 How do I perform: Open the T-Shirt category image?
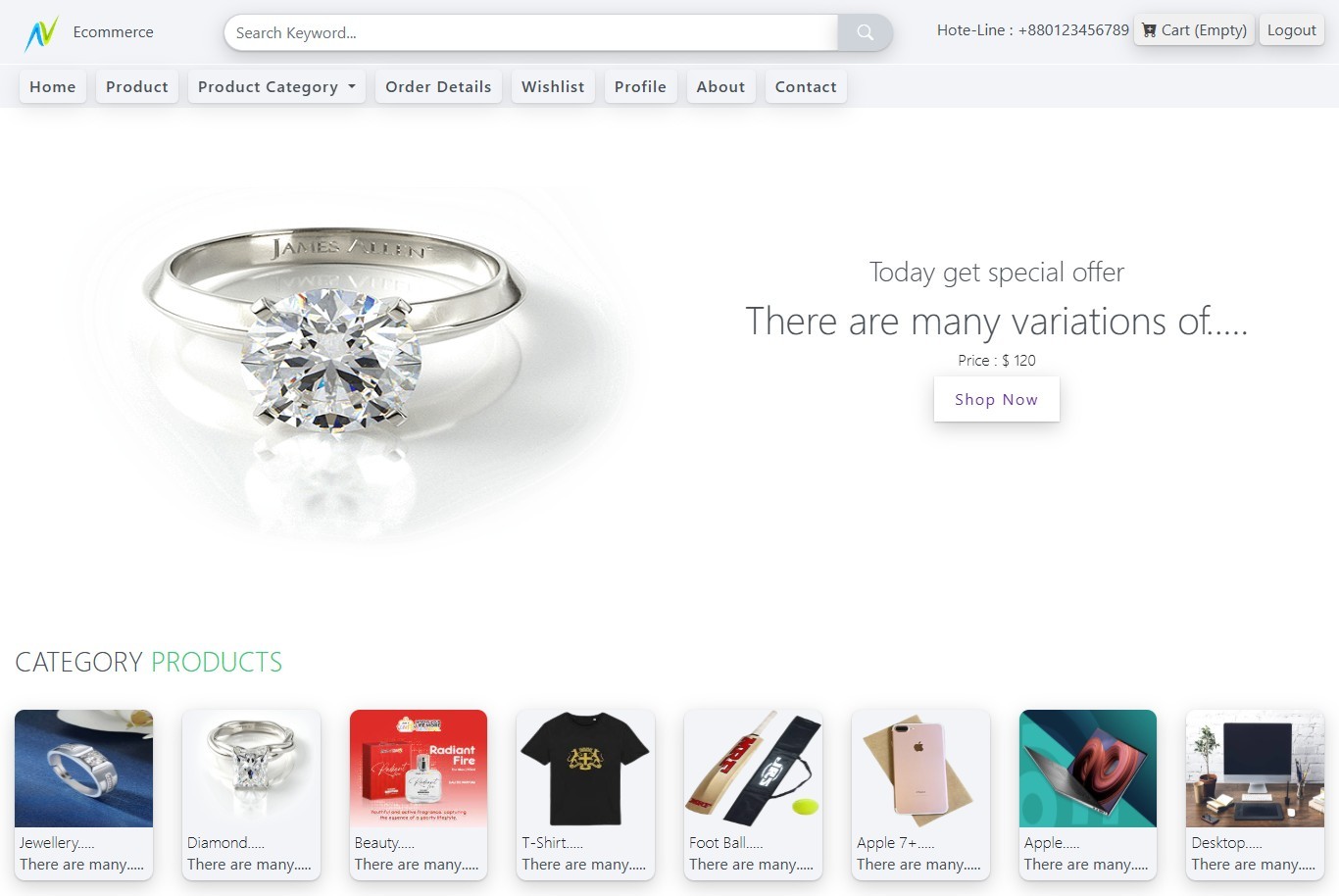click(x=585, y=769)
